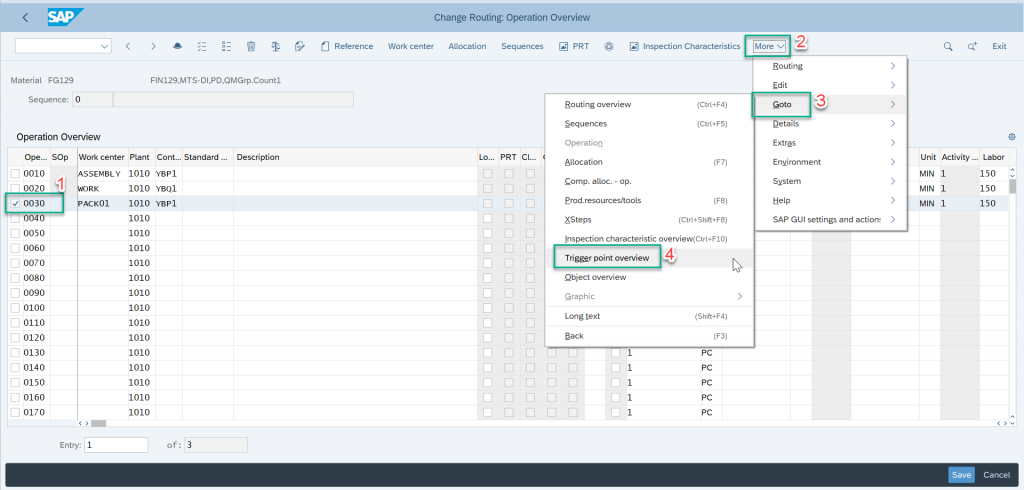
Task: Choose Allocation in Goto submenu
Action: [650, 162]
